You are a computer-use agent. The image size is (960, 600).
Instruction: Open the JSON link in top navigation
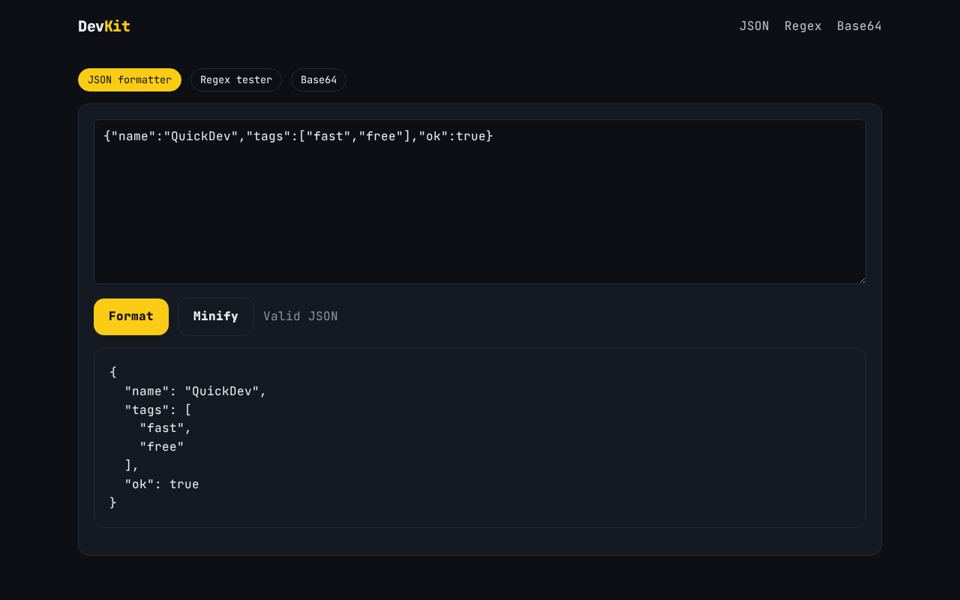tap(754, 26)
